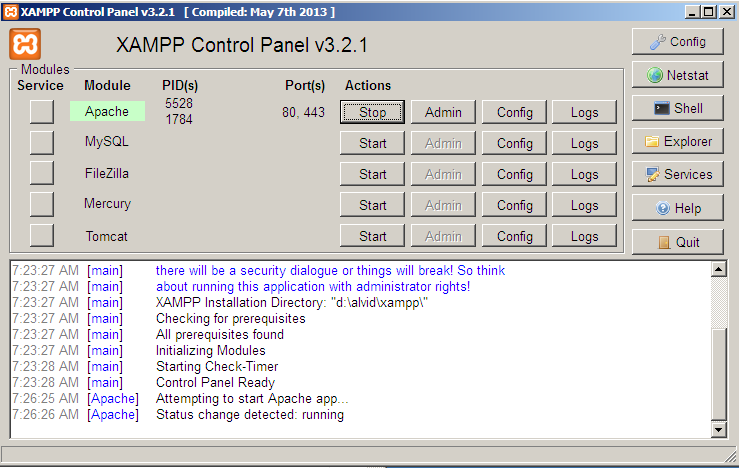Open the Help button
739x468 pixels.
click(677, 208)
